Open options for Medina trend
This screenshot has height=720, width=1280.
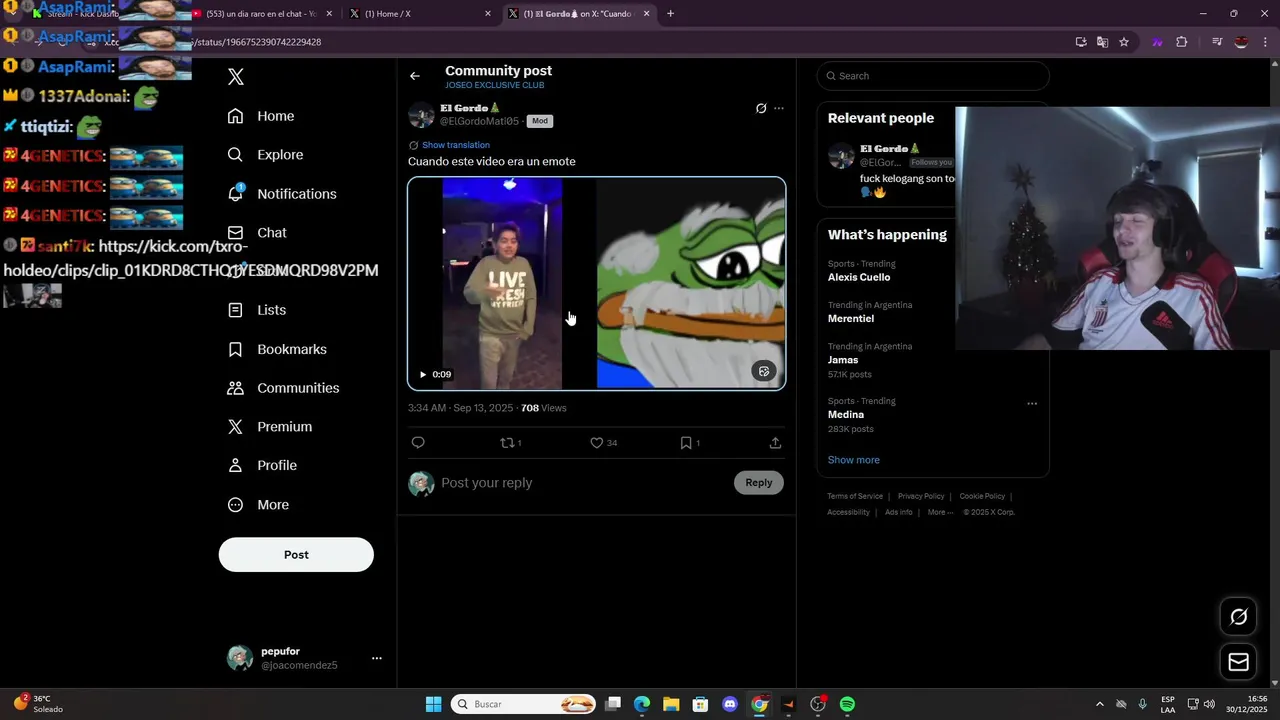1032,404
